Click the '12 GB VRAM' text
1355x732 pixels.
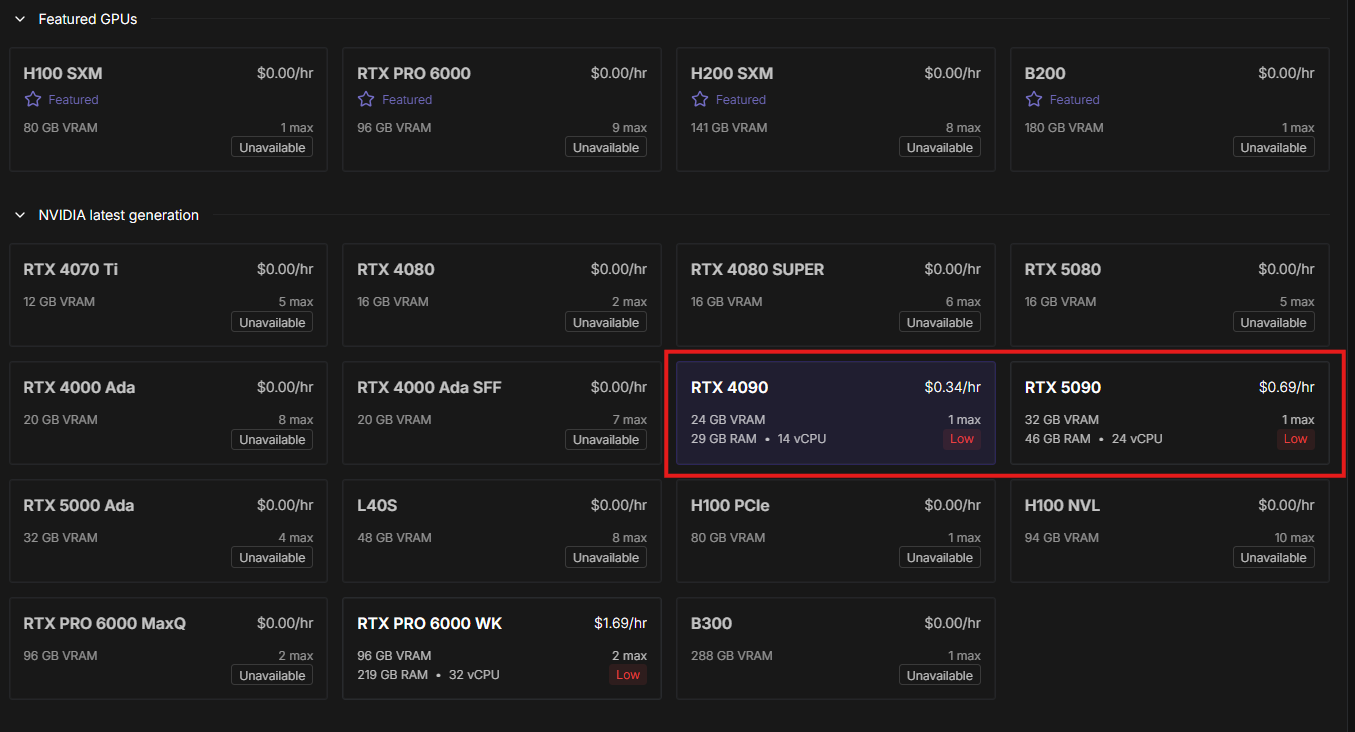coord(59,301)
